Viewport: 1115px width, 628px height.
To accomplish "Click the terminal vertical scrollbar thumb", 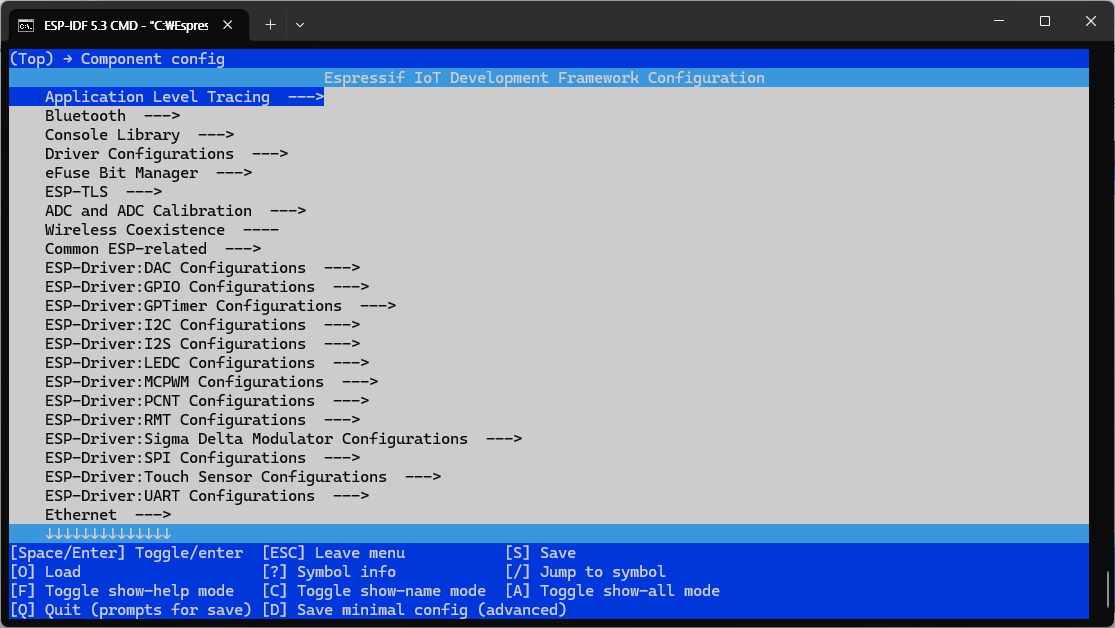I will [x=1107, y=590].
